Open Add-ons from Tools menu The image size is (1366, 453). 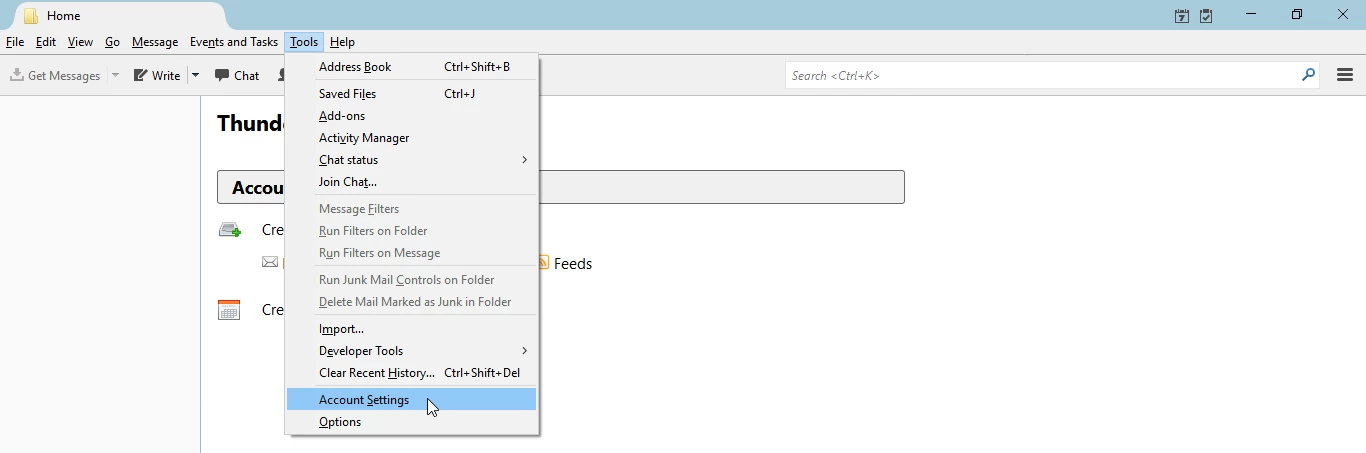(x=412, y=116)
